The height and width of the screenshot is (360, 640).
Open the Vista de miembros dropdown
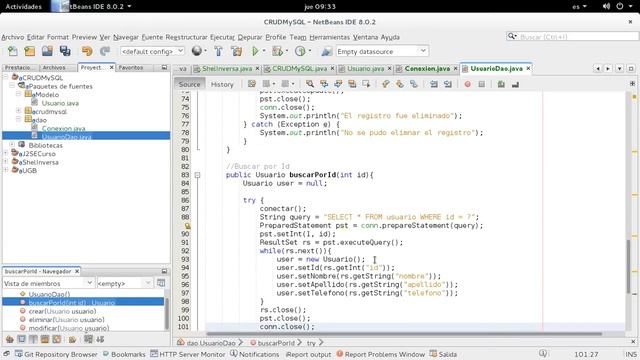pos(49,283)
